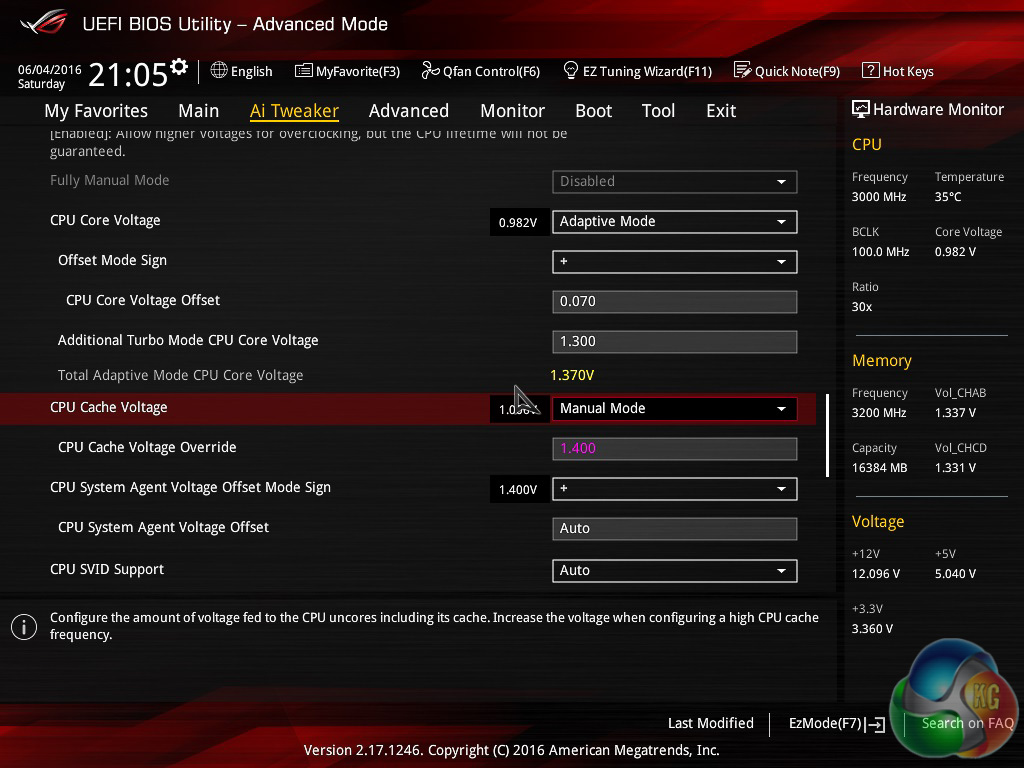
Task: Click Memory Frequency value 3200 MHz
Action: tap(879, 413)
